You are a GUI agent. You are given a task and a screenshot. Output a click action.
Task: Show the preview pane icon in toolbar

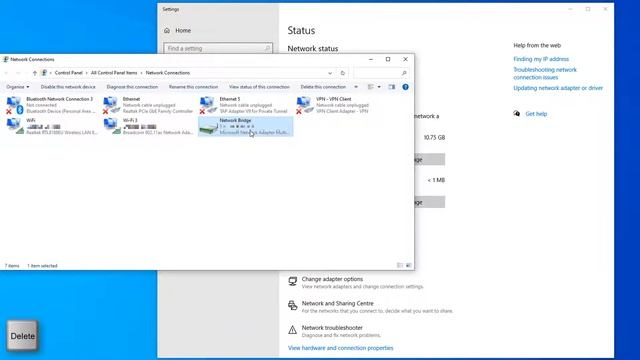[x=391, y=87]
